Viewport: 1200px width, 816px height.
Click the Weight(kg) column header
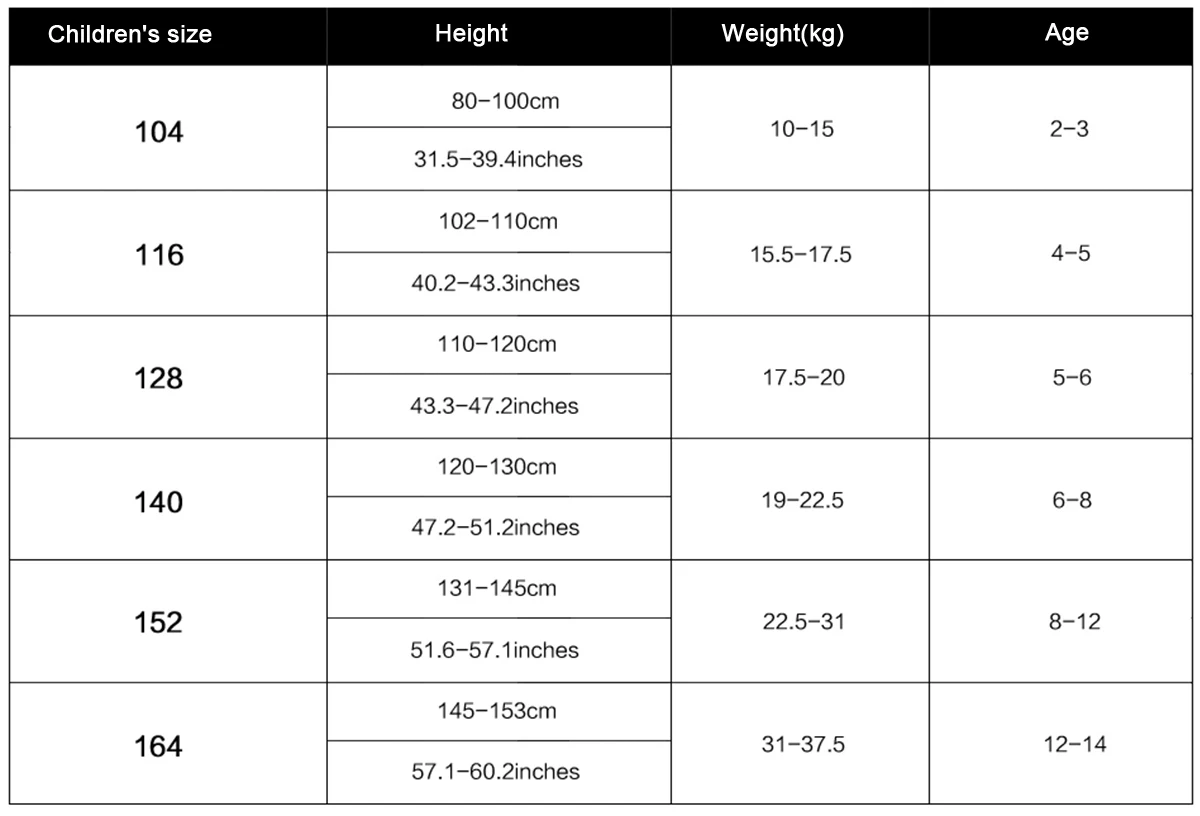783,33
